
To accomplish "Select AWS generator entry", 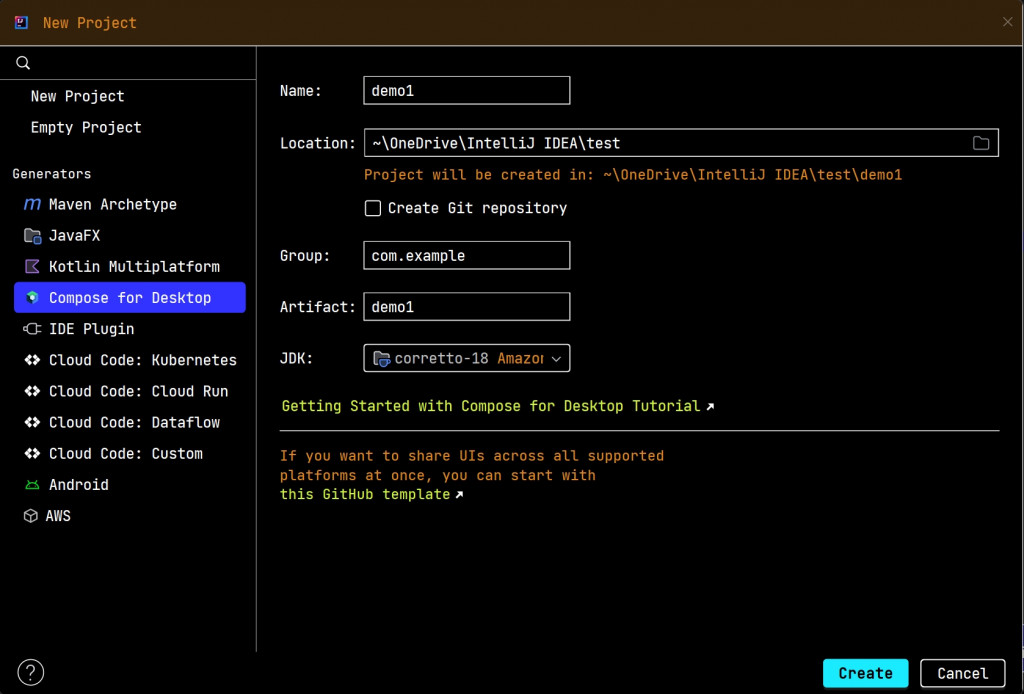I will click(x=57, y=516).
